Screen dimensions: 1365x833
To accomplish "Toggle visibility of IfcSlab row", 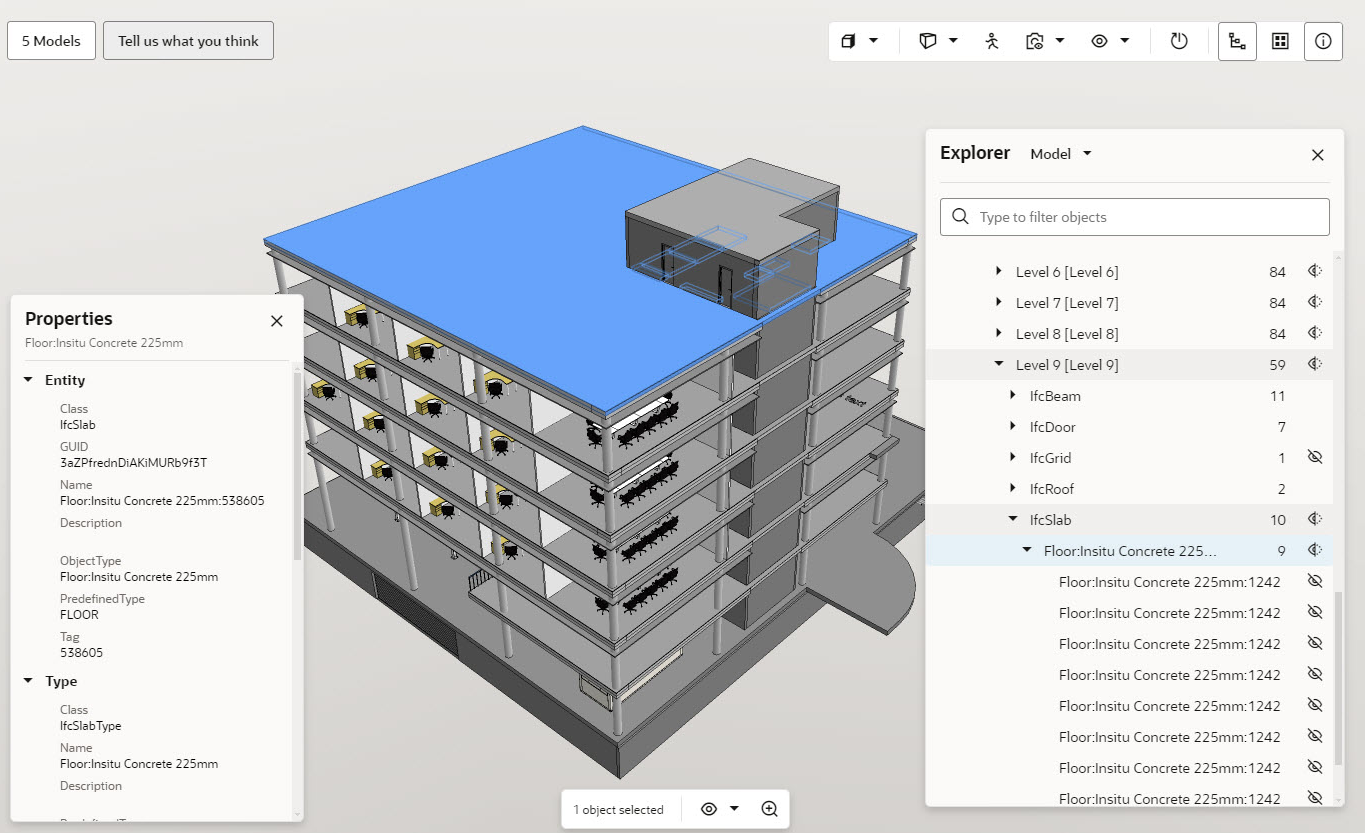I will (x=1315, y=519).
